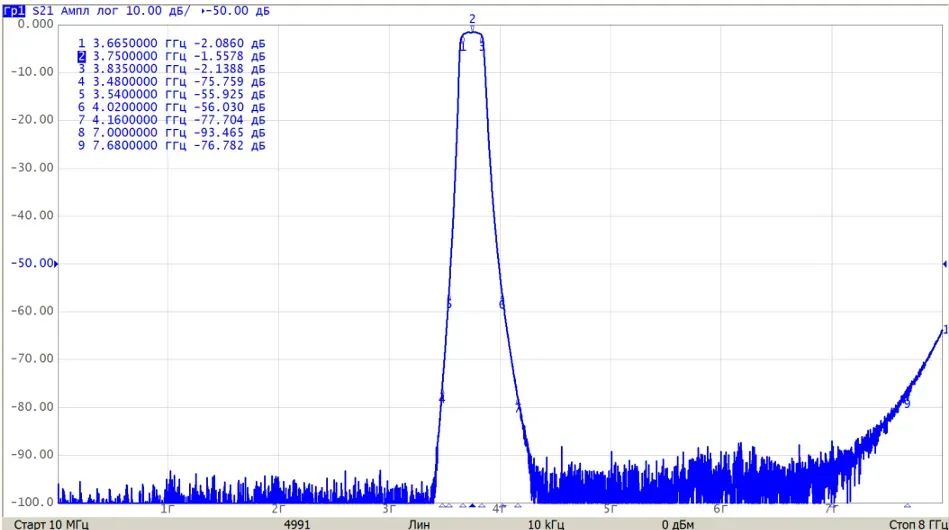Click marker 6 on the falling slope
Image resolution: width=949 pixels, height=530 pixels.
[x=502, y=304]
